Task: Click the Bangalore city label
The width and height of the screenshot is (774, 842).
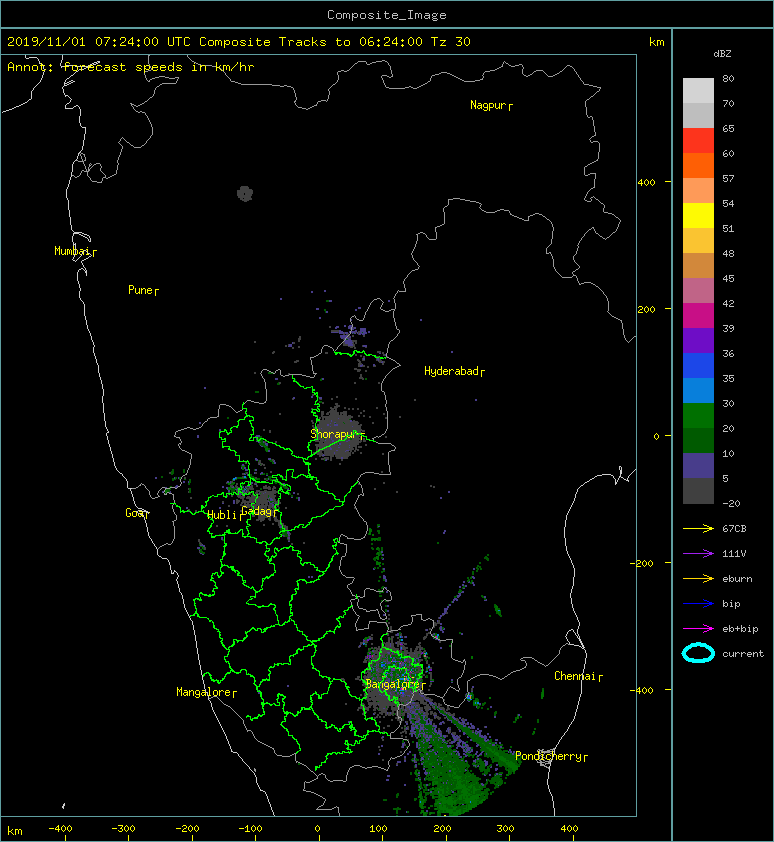Action: [392, 684]
